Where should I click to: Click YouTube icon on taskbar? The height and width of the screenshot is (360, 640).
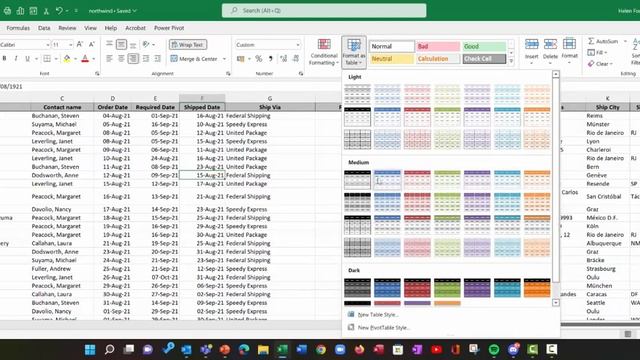tap(436, 349)
